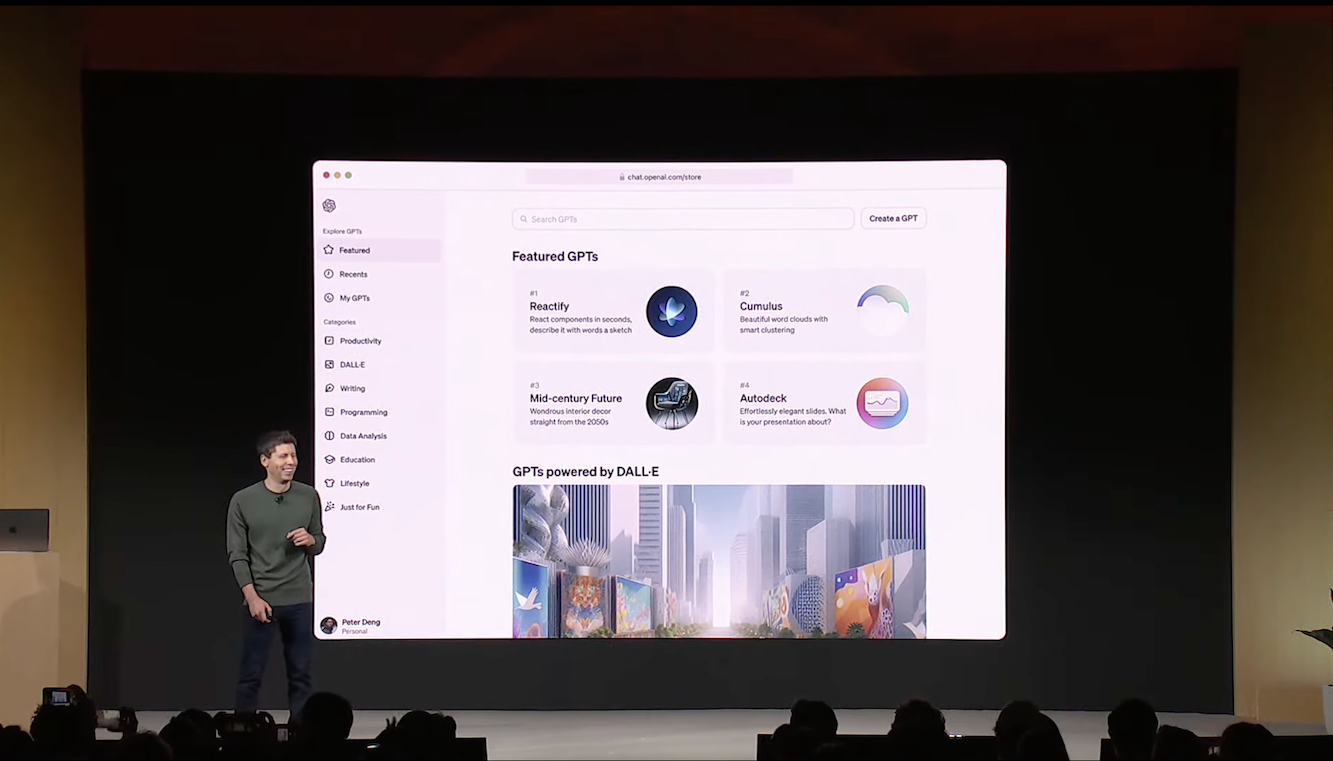Click the ChatGPT logo in the sidebar
1333x761 pixels.
click(329, 206)
